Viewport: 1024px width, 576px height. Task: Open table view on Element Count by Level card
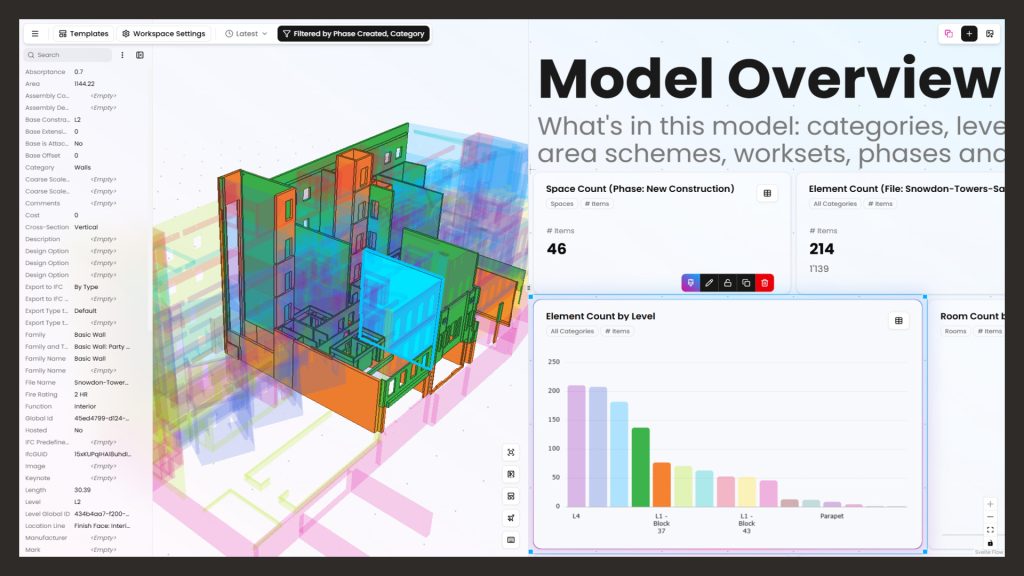point(899,321)
